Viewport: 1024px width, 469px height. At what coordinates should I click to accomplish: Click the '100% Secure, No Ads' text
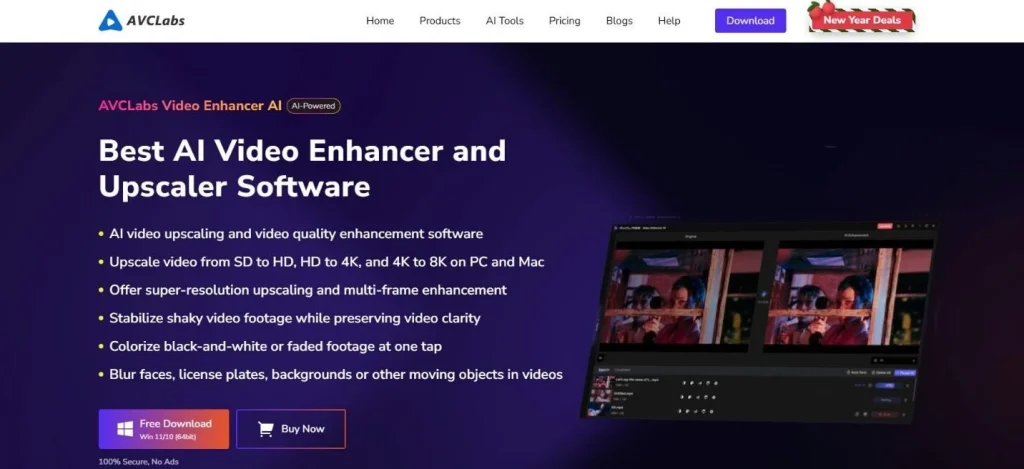tap(138, 462)
